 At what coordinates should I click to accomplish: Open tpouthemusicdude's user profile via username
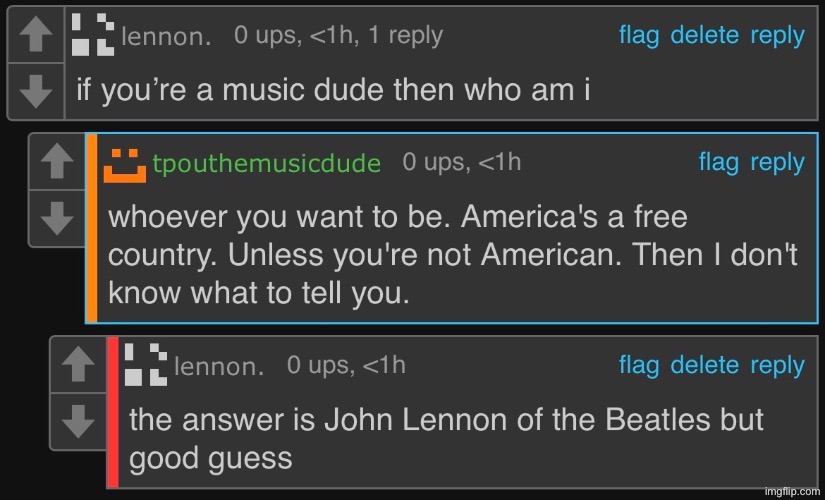266,164
